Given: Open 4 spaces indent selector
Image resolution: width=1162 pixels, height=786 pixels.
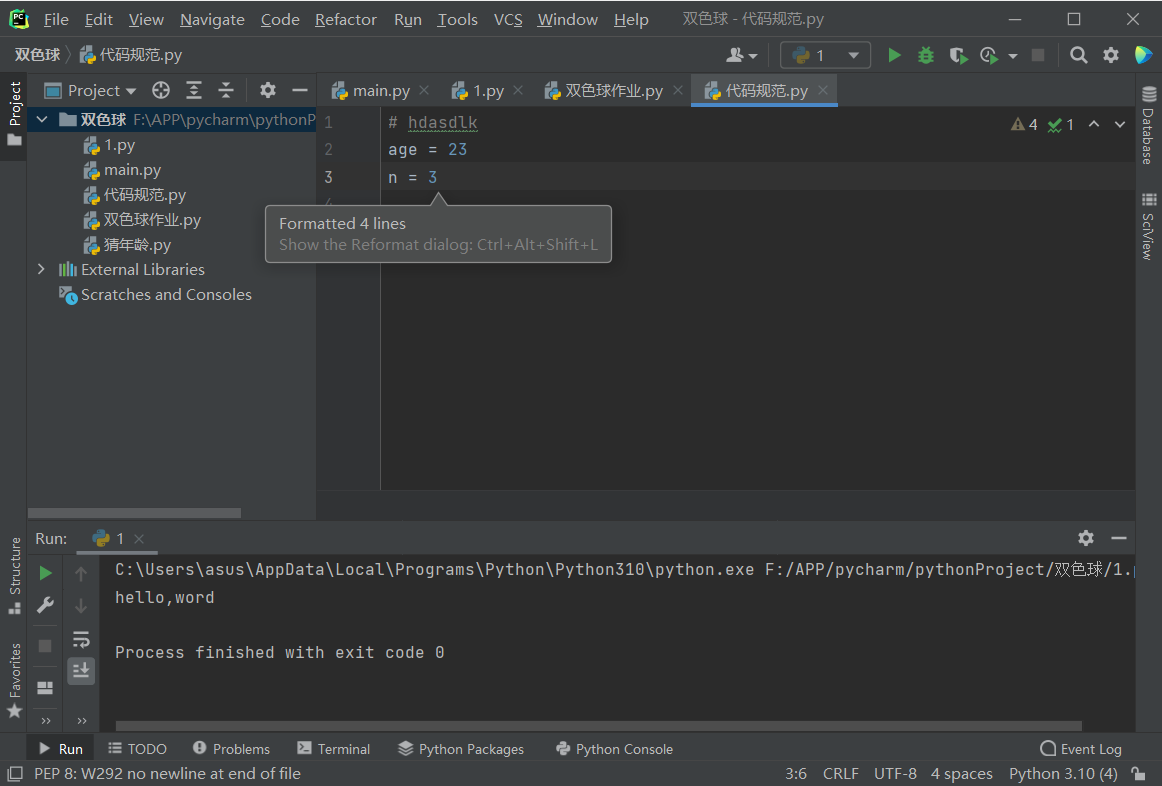Looking at the screenshot, I should [961, 773].
